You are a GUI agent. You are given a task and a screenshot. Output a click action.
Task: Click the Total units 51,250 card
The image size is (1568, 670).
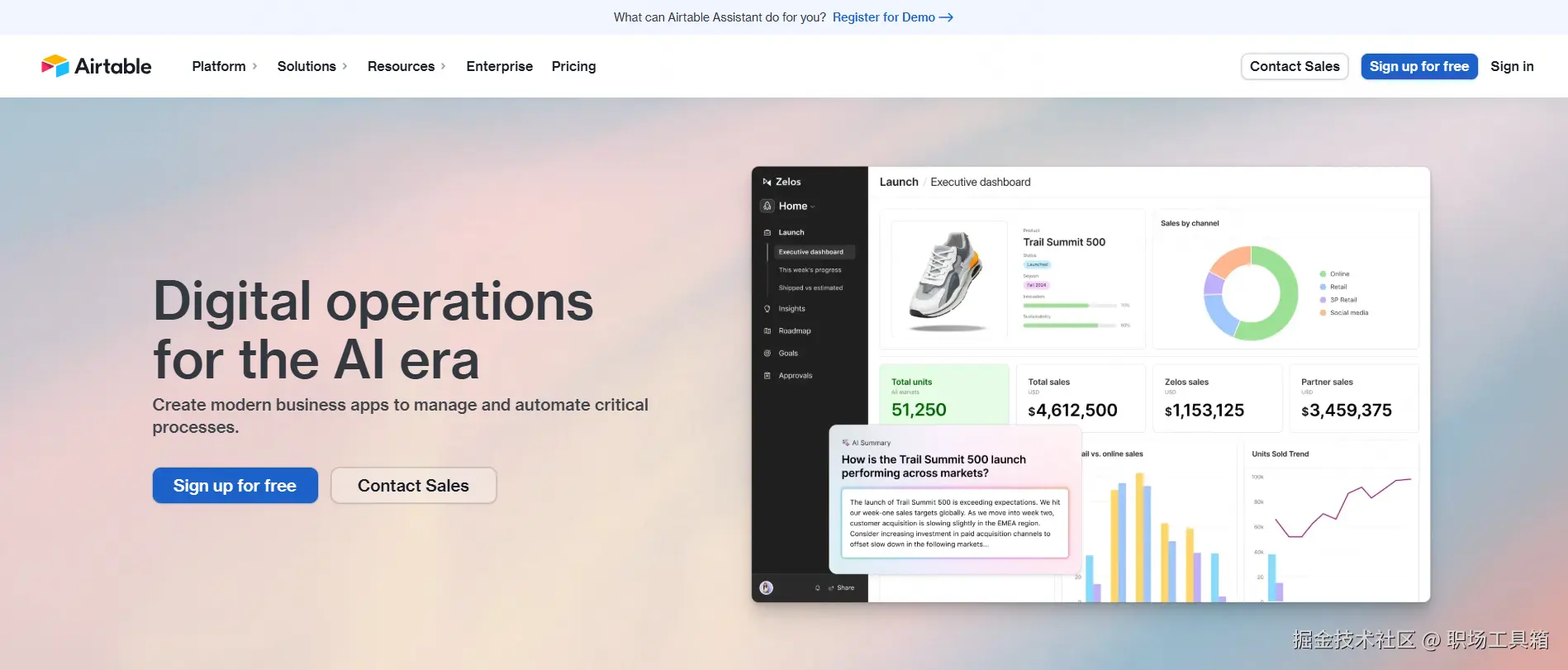click(944, 395)
